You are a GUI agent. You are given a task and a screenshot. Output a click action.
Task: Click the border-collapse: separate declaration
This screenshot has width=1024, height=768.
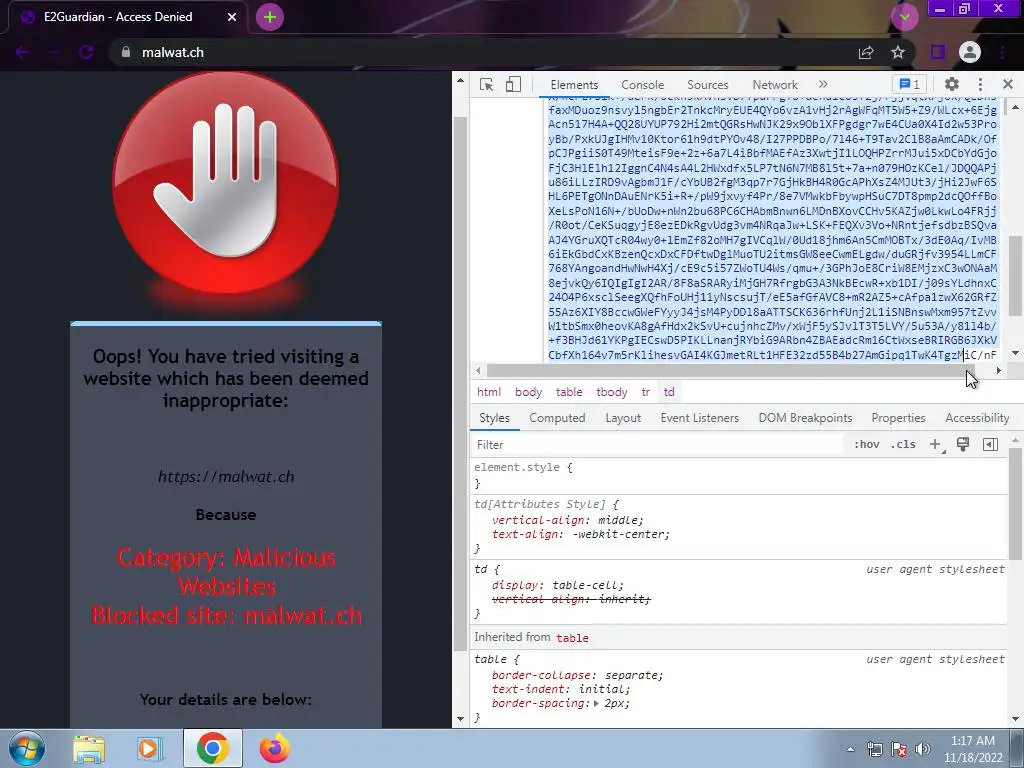[x=577, y=675]
